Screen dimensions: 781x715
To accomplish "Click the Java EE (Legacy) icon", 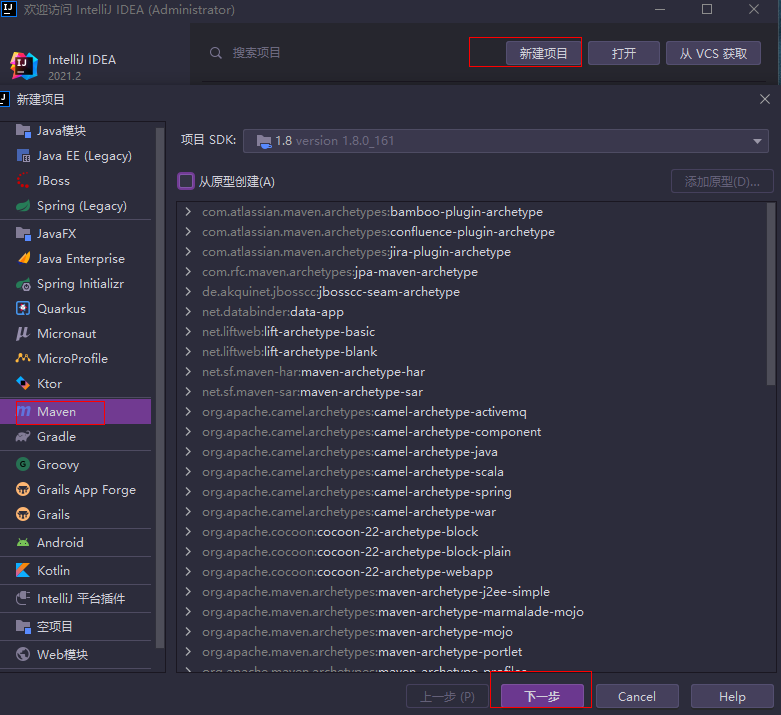I will [x=23, y=156].
